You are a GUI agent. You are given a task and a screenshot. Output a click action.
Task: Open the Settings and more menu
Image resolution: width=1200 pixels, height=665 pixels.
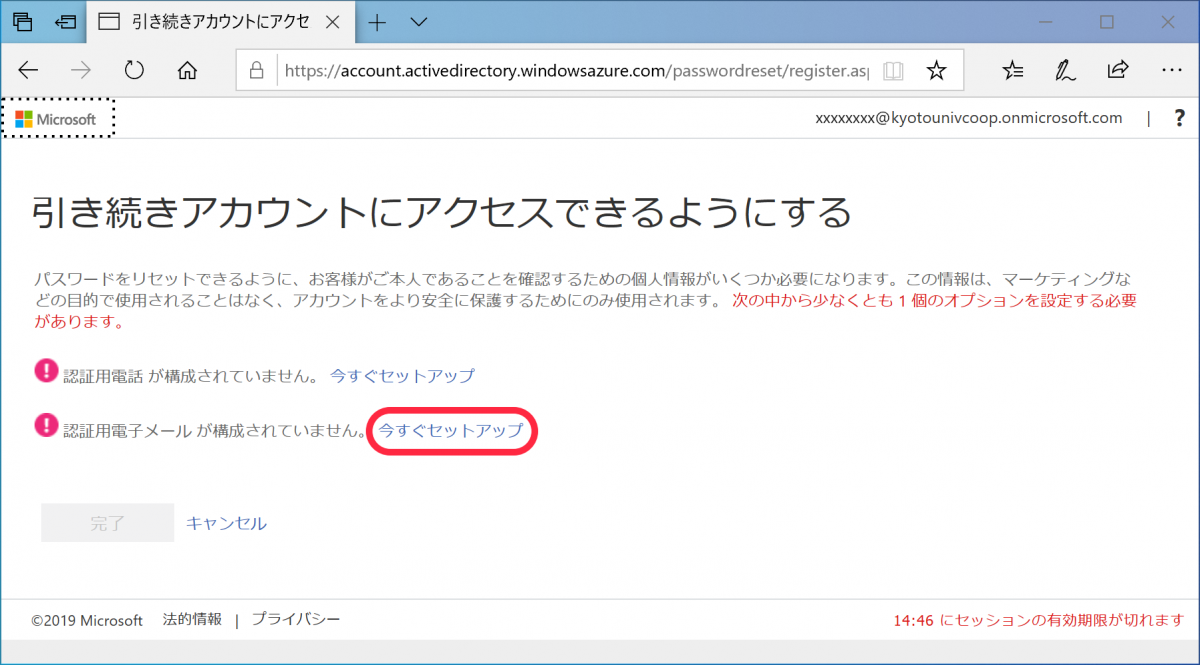point(1172,70)
